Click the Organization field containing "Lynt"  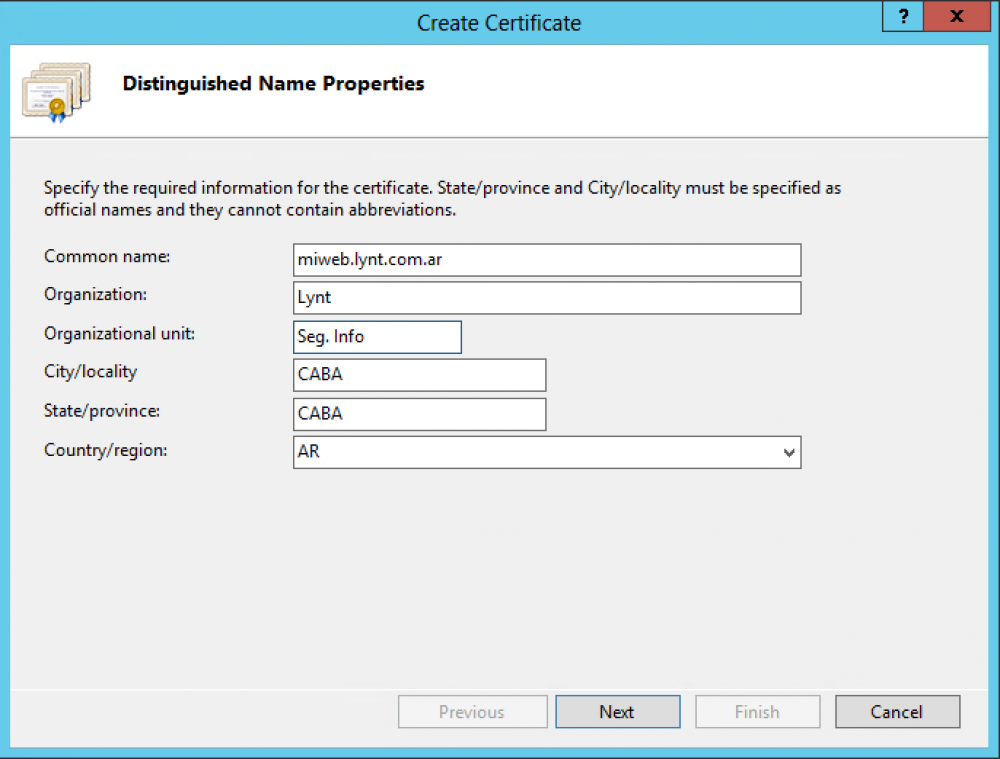click(x=546, y=298)
